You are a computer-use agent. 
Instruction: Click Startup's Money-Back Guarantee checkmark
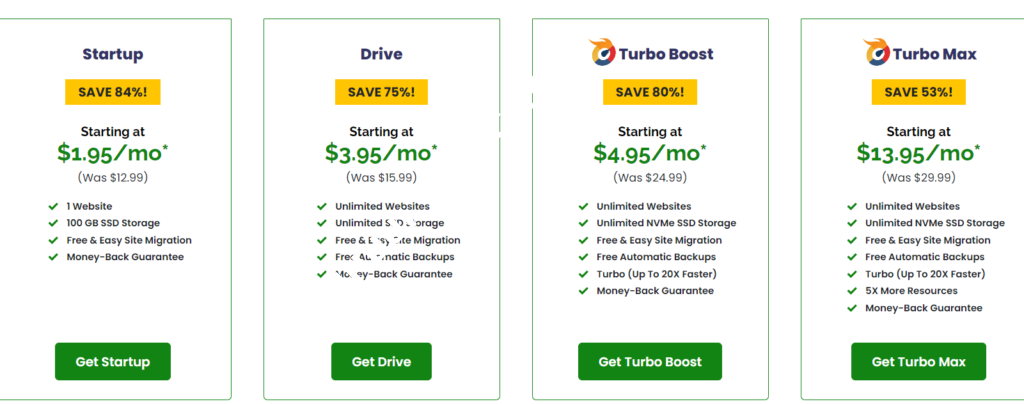[x=53, y=257]
